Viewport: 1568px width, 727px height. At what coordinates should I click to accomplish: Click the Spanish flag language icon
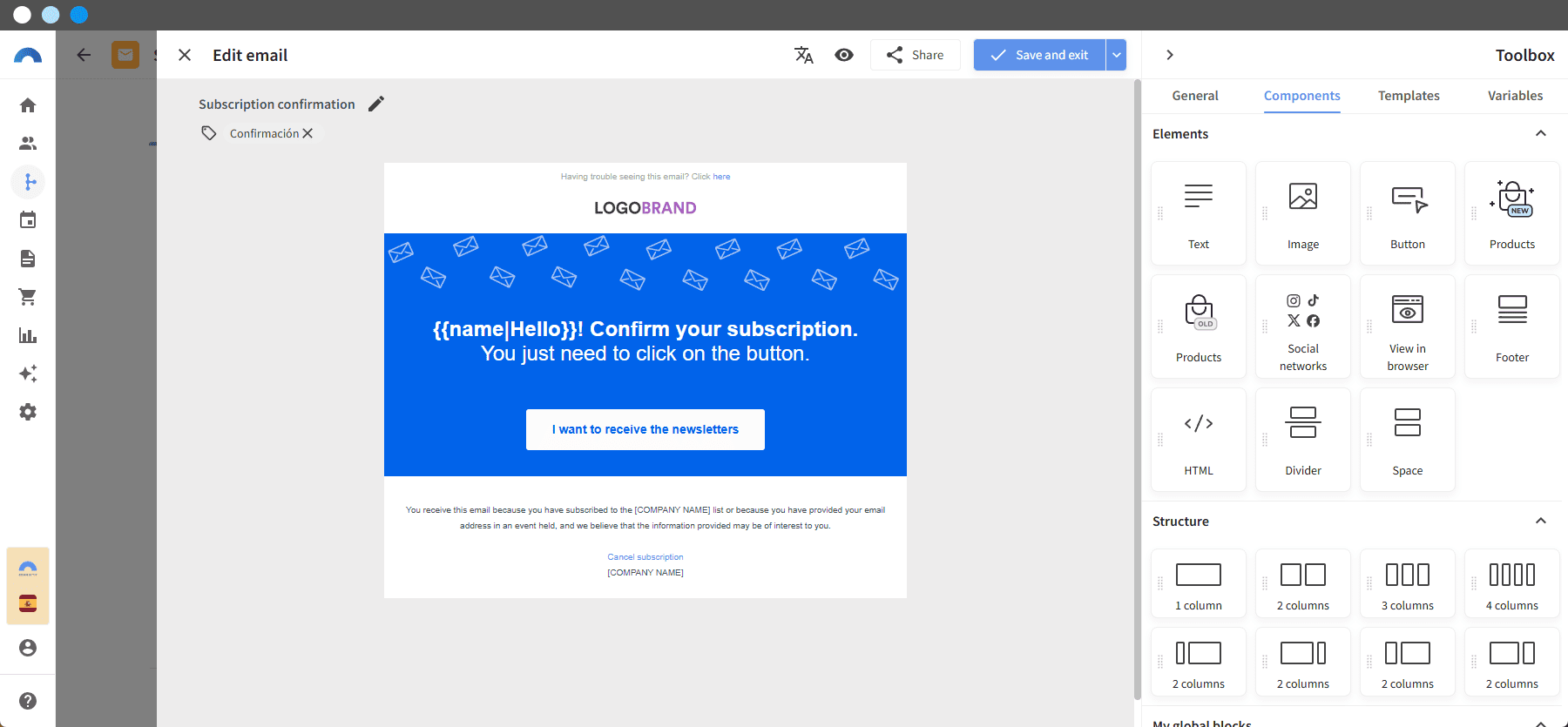point(28,603)
